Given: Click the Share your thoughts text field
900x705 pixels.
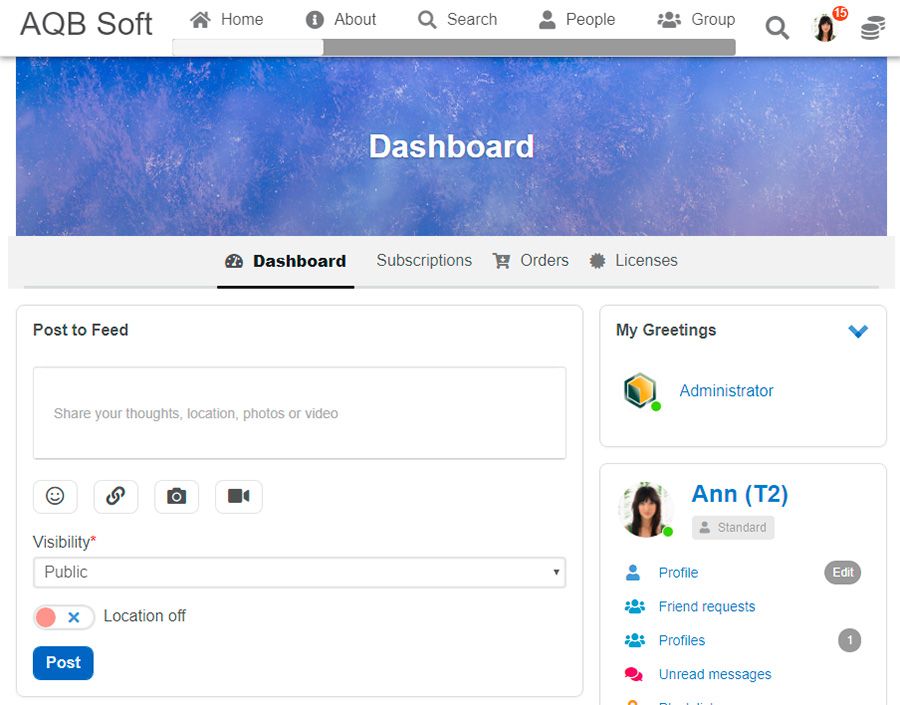Looking at the screenshot, I should [x=299, y=413].
